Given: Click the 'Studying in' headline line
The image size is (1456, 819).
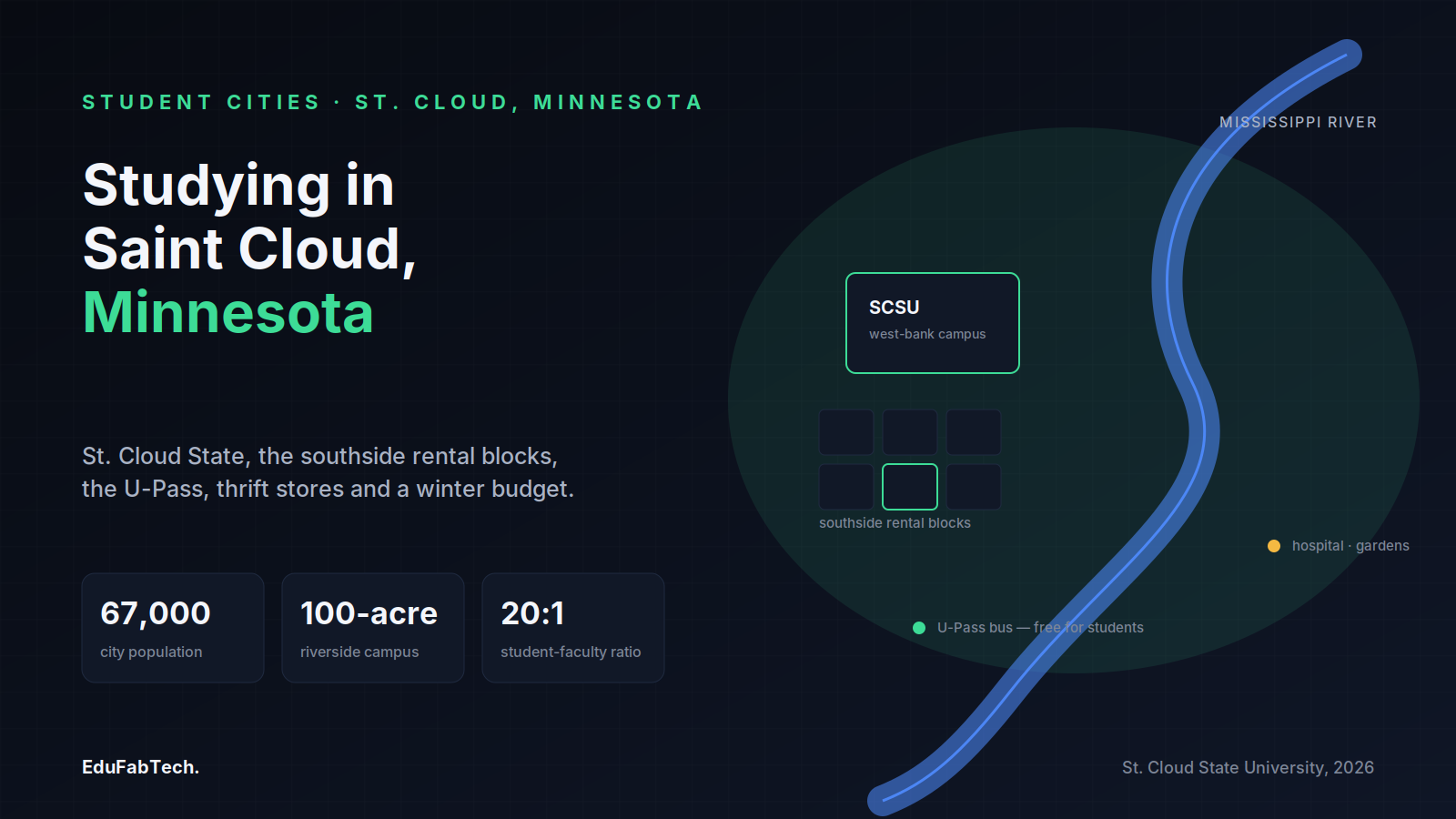Looking at the screenshot, I should tap(238, 187).
